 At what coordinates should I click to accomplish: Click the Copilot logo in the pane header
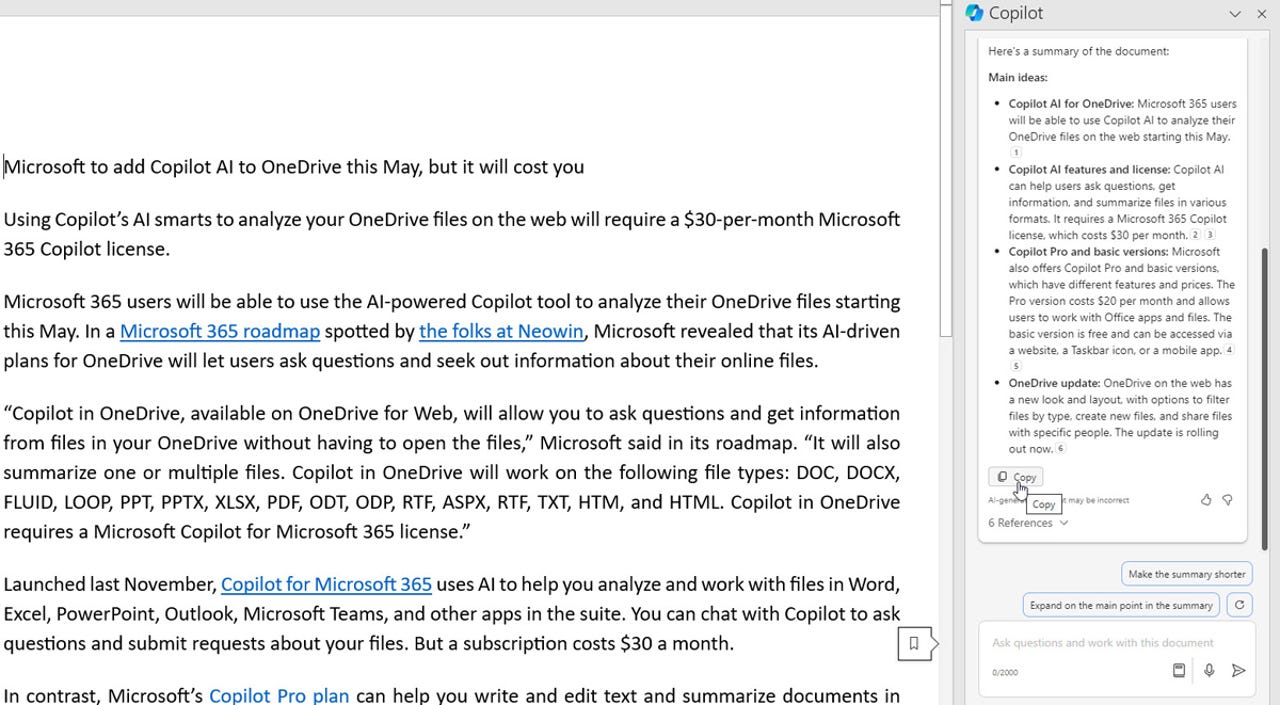tap(974, 13)
